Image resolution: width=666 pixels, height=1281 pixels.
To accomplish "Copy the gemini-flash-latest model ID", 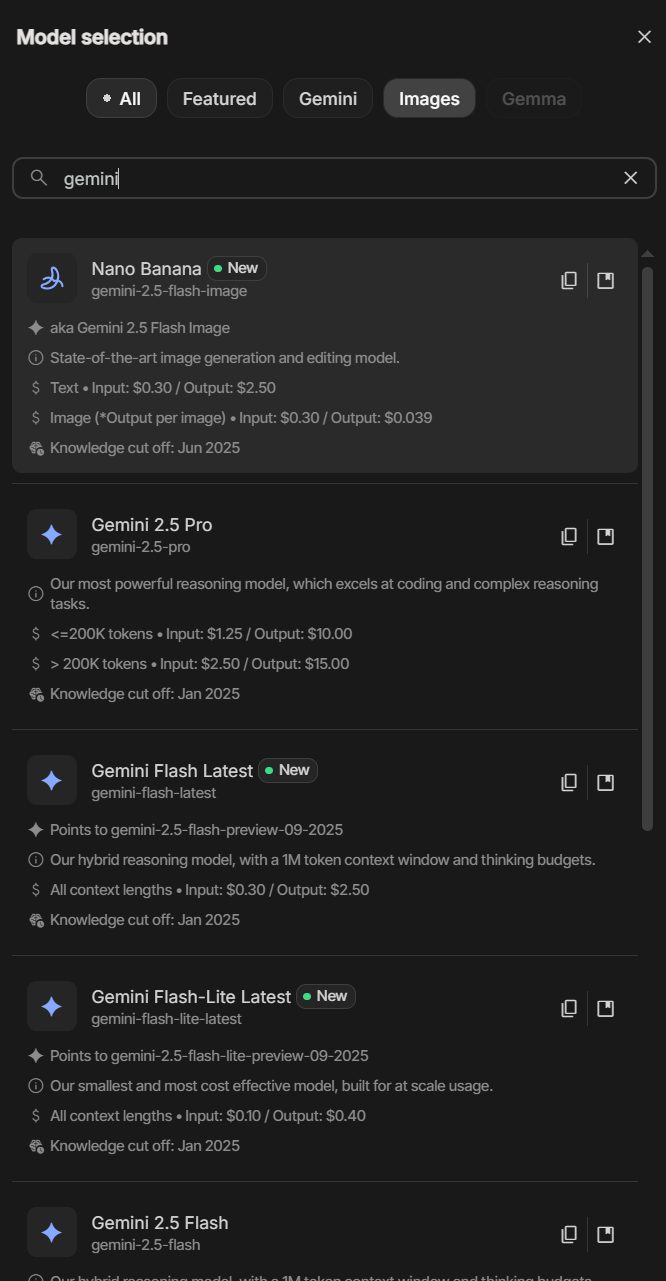I will click(569, 783).
